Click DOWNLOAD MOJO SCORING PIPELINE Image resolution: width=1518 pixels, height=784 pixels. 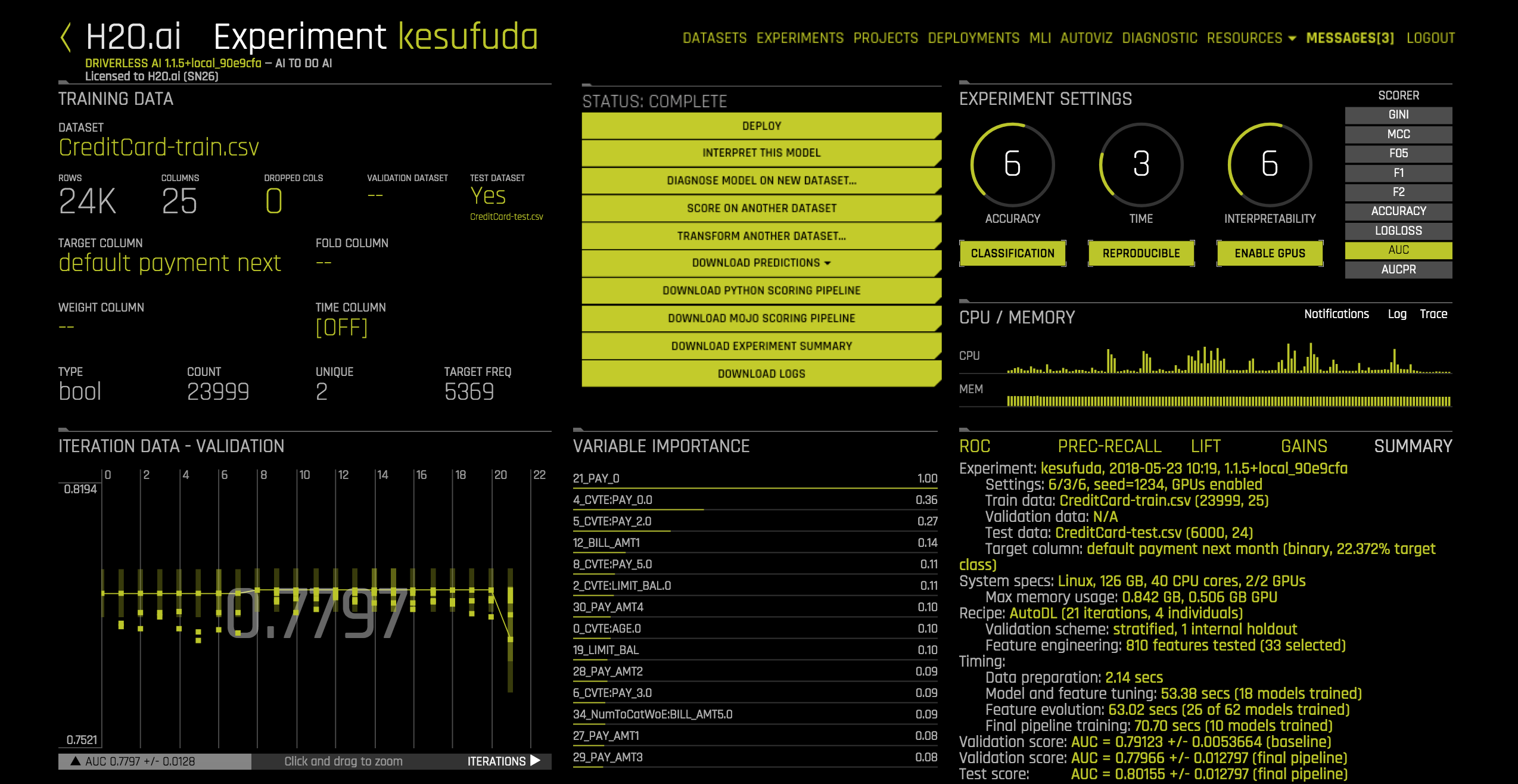pyautogui.click(x=761, y=318)
